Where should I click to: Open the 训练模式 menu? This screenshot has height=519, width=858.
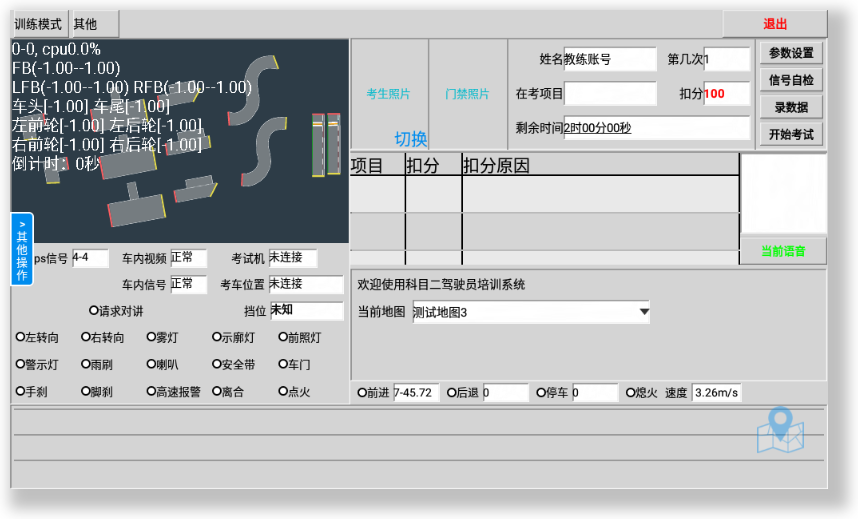tap(39, 24)
